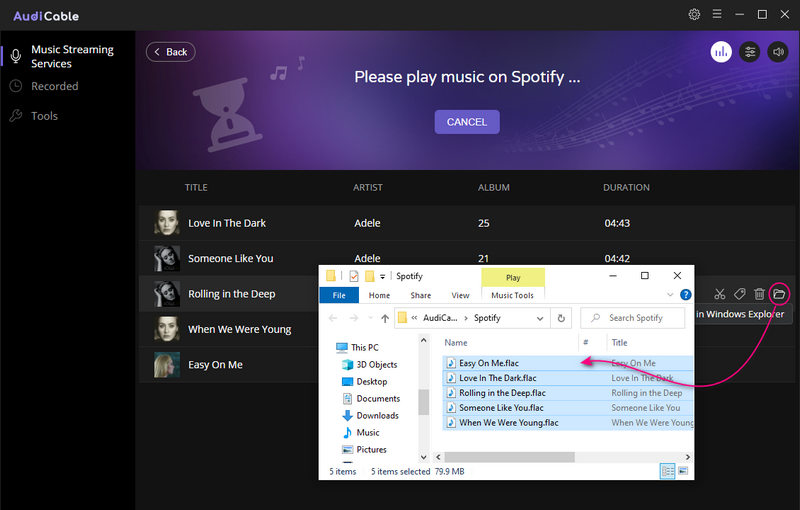800x510 pixels.
Task: Switch to details view icon
Action: pyautogui.click(x=667, y=471)
